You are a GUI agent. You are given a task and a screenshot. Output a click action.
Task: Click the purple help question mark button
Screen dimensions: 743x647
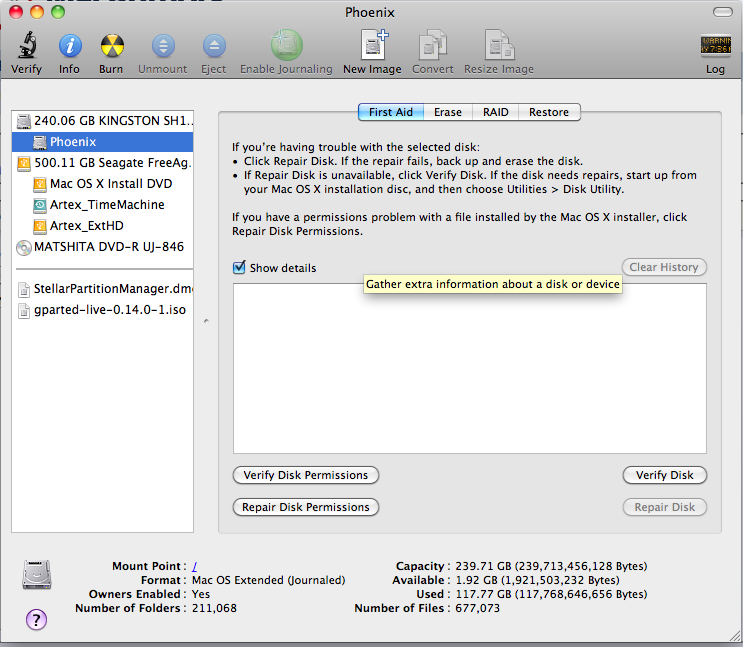coord(36,619)
